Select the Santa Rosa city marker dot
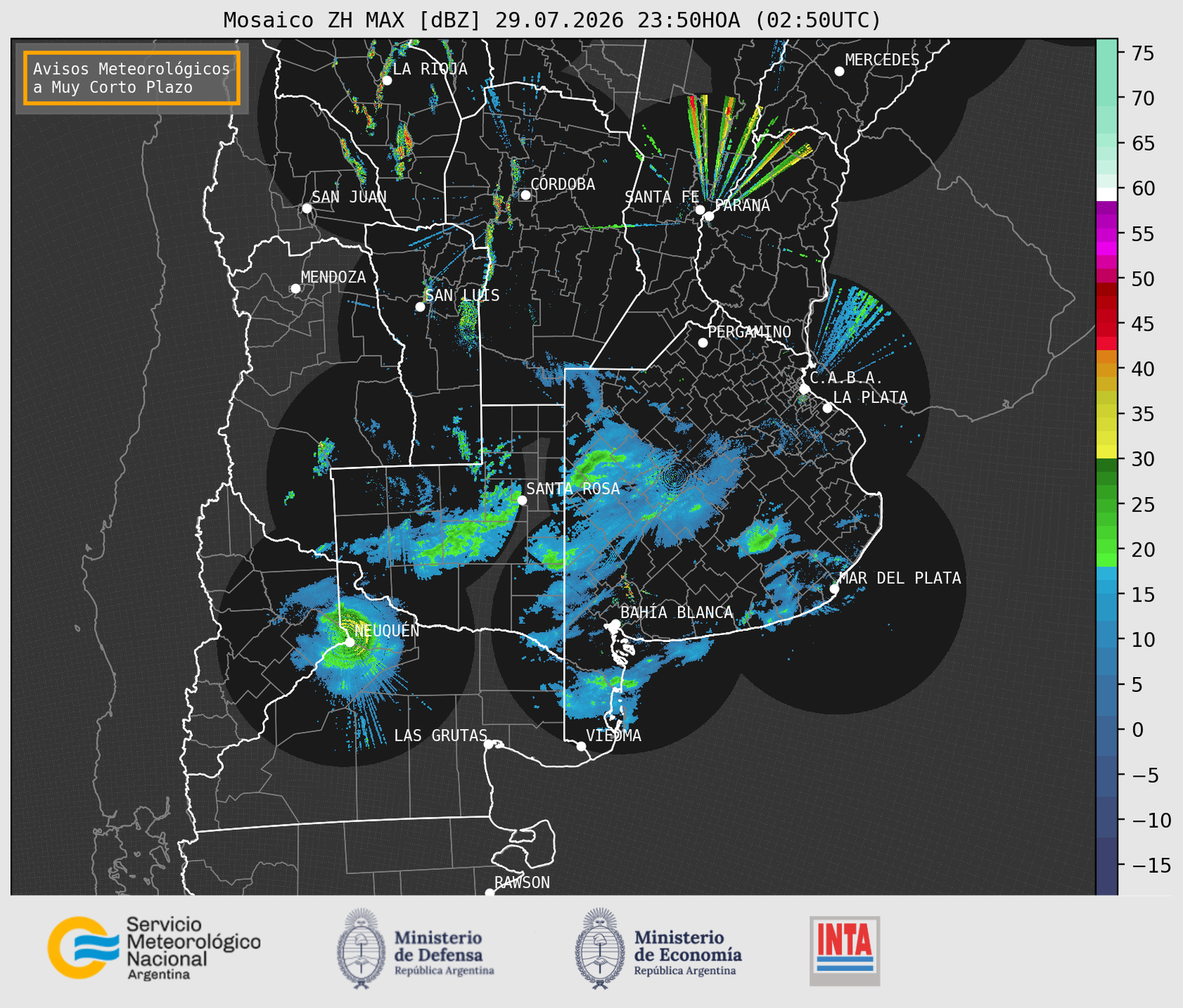 [522, 500]
